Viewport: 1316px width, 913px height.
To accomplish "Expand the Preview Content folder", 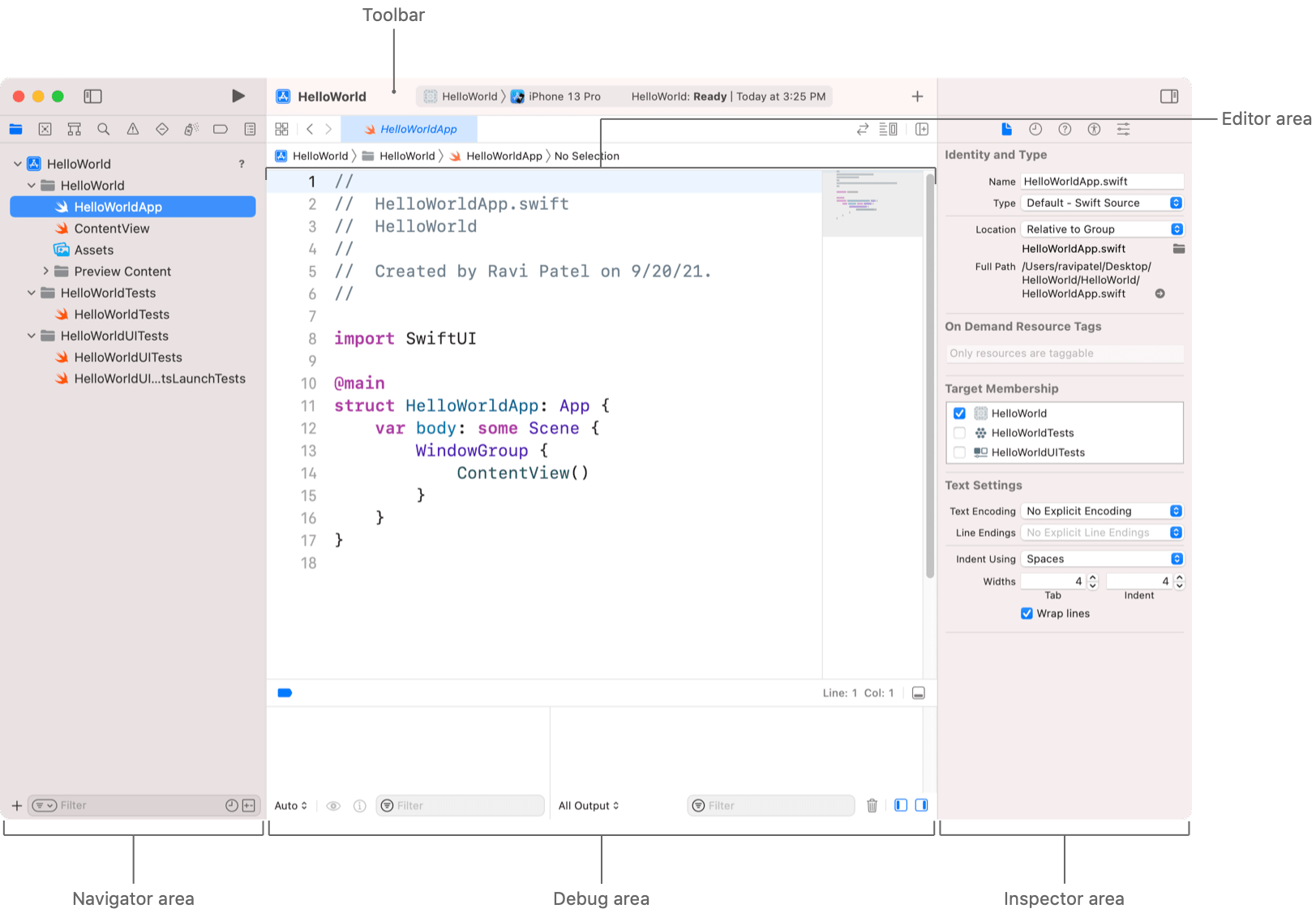I will 45,271.
